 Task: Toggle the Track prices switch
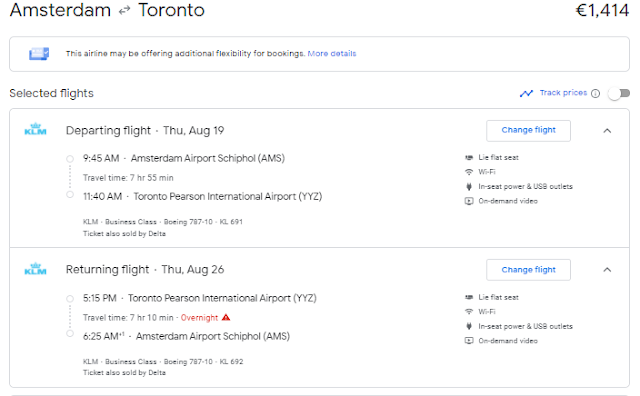(619, 93)
